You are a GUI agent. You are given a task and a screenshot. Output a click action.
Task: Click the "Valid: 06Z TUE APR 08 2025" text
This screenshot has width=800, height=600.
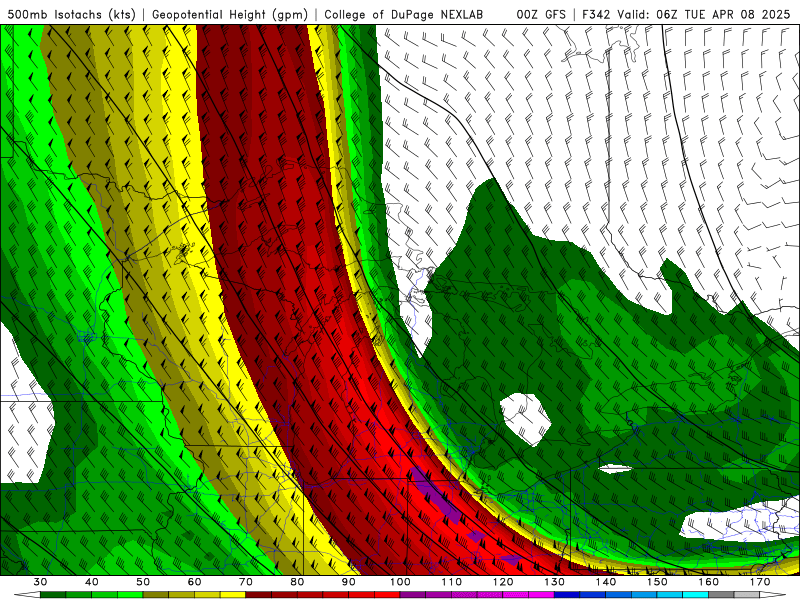[x=703, y=14]
